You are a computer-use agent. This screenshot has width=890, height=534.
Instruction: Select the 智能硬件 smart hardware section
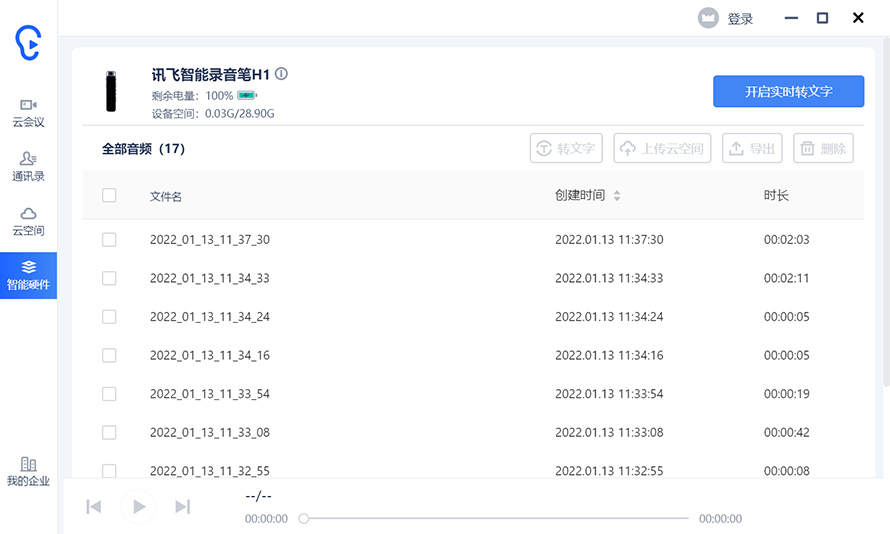(28, 275)
